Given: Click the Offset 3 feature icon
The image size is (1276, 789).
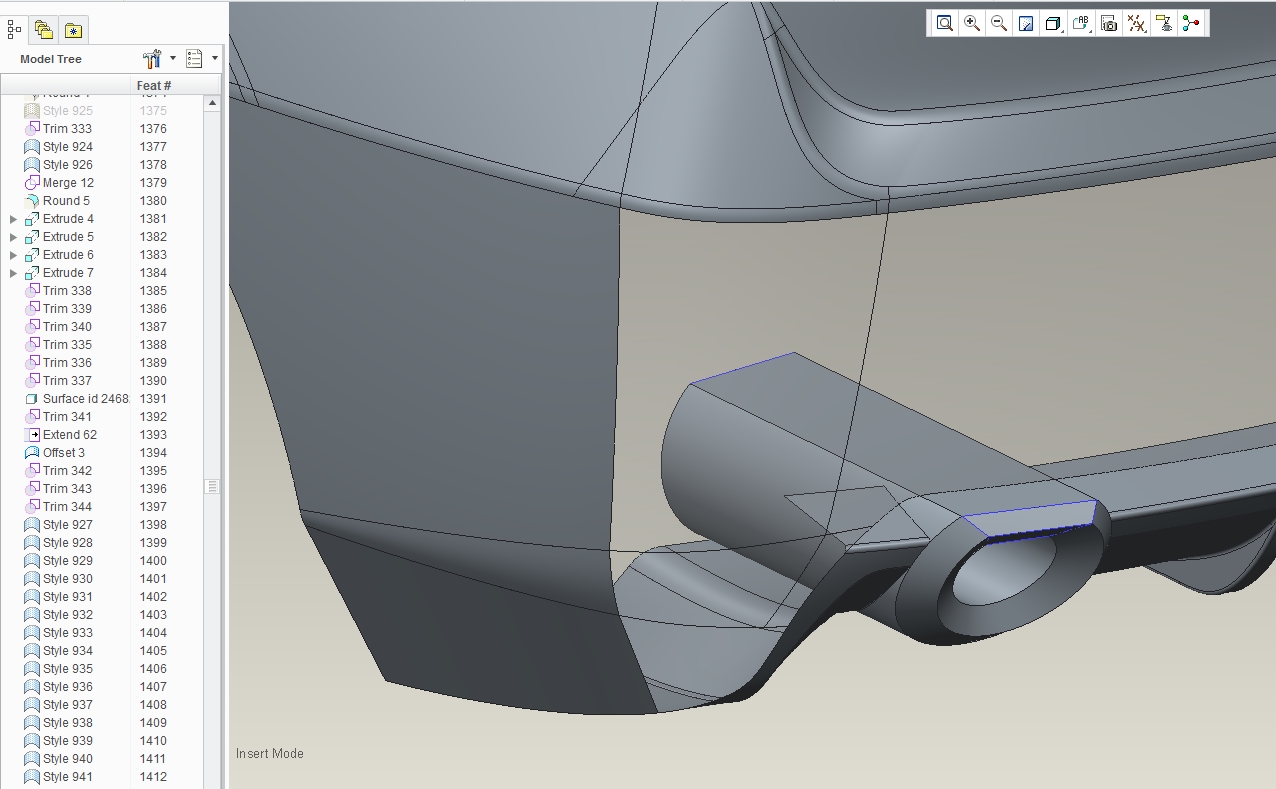Looking at the screenshot, I should 32,453.
